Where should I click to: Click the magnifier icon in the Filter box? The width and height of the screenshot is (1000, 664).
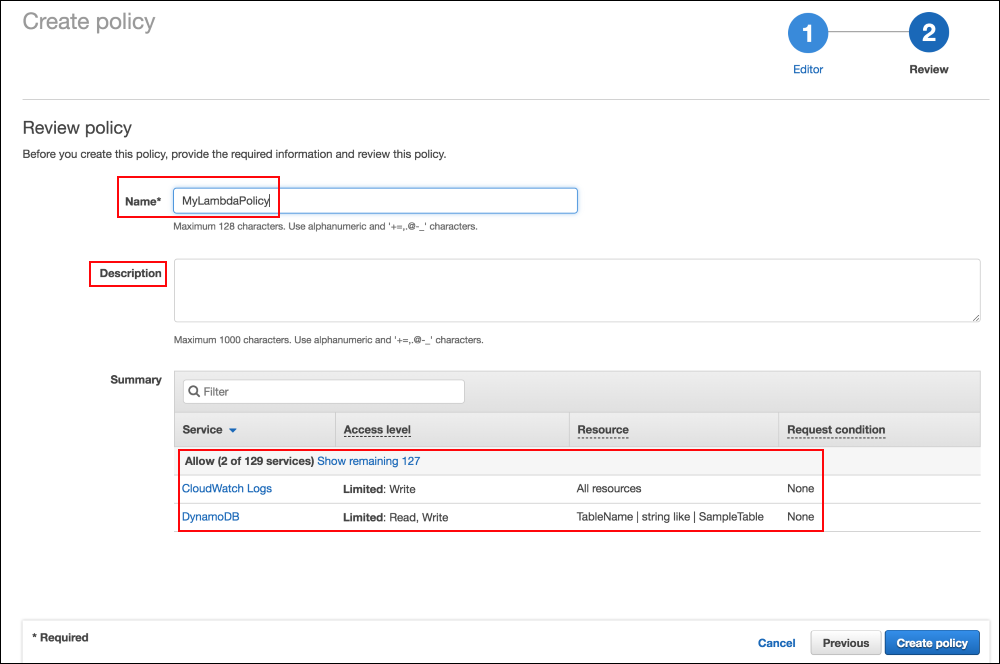pyautogui.click(x=195, y=391)
